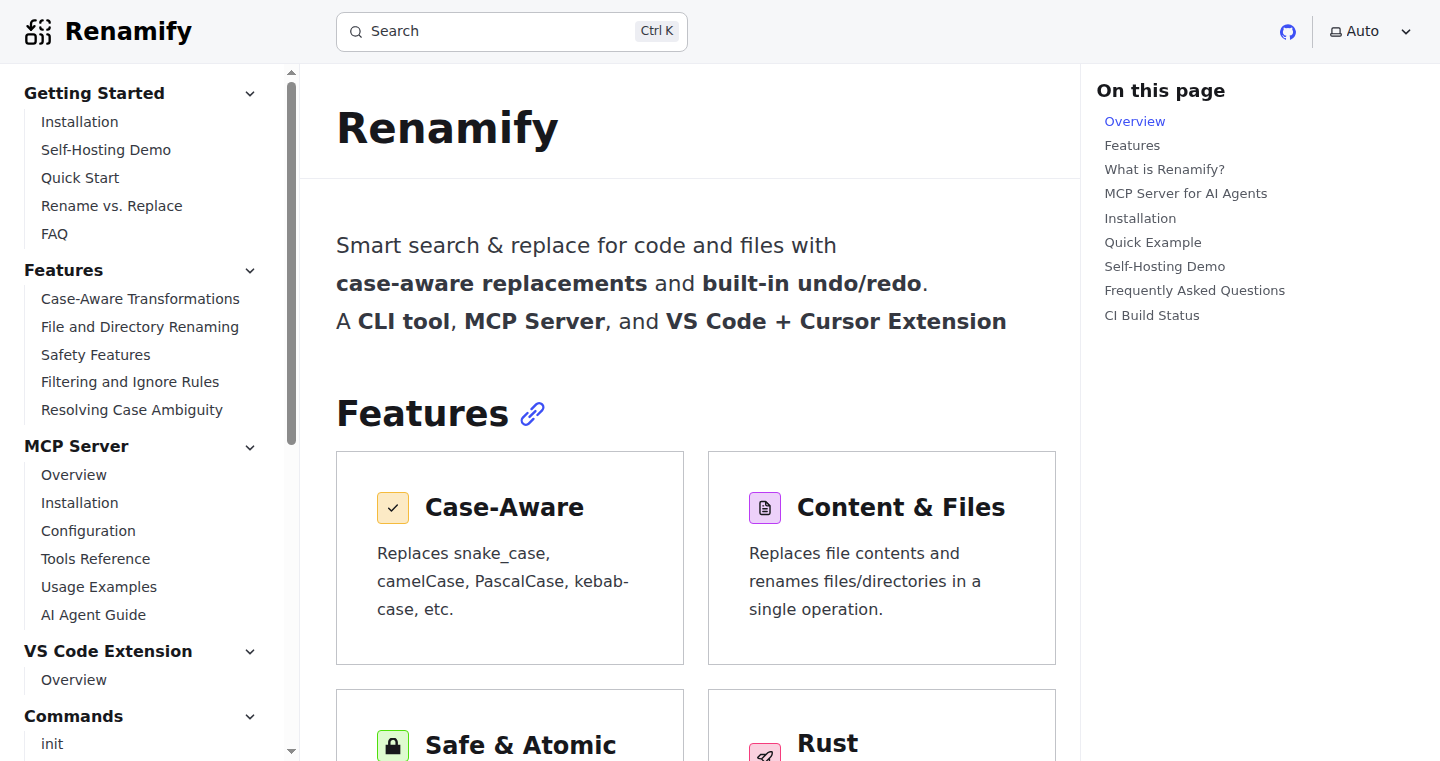Open the Auto theme dropdown

(1370, 32)
